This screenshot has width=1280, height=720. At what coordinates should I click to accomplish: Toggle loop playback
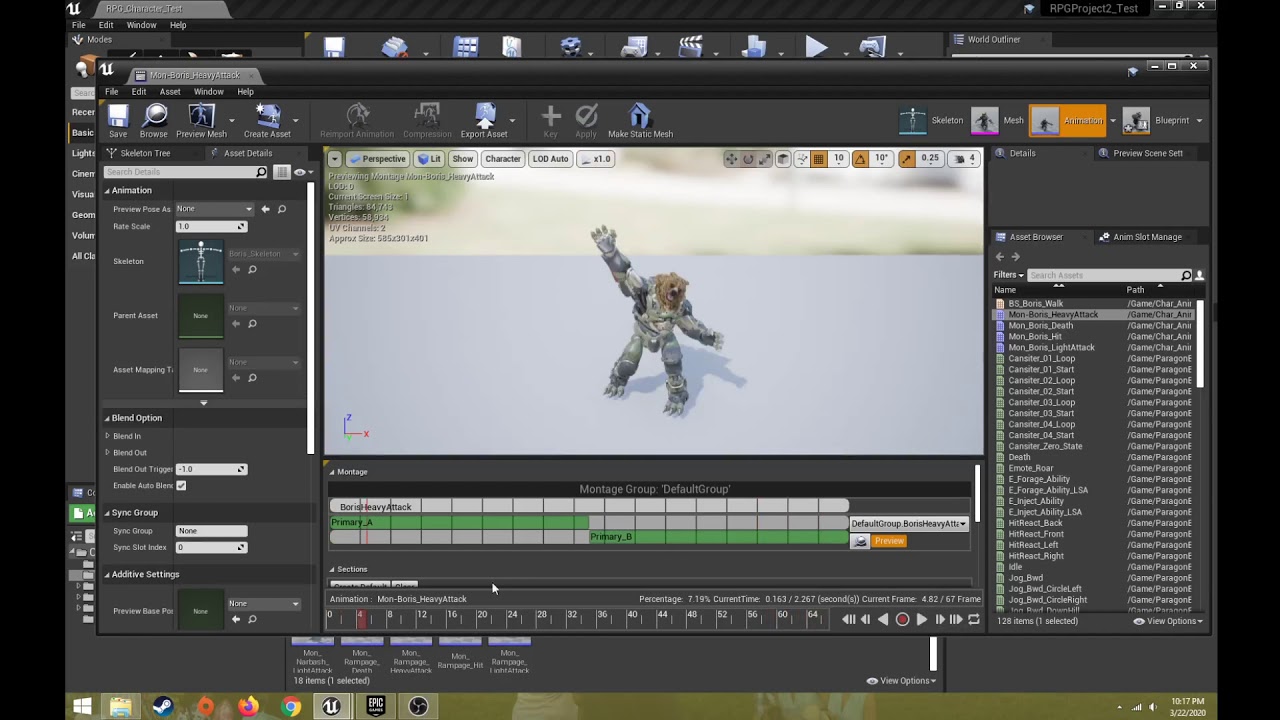coord(974,620)
